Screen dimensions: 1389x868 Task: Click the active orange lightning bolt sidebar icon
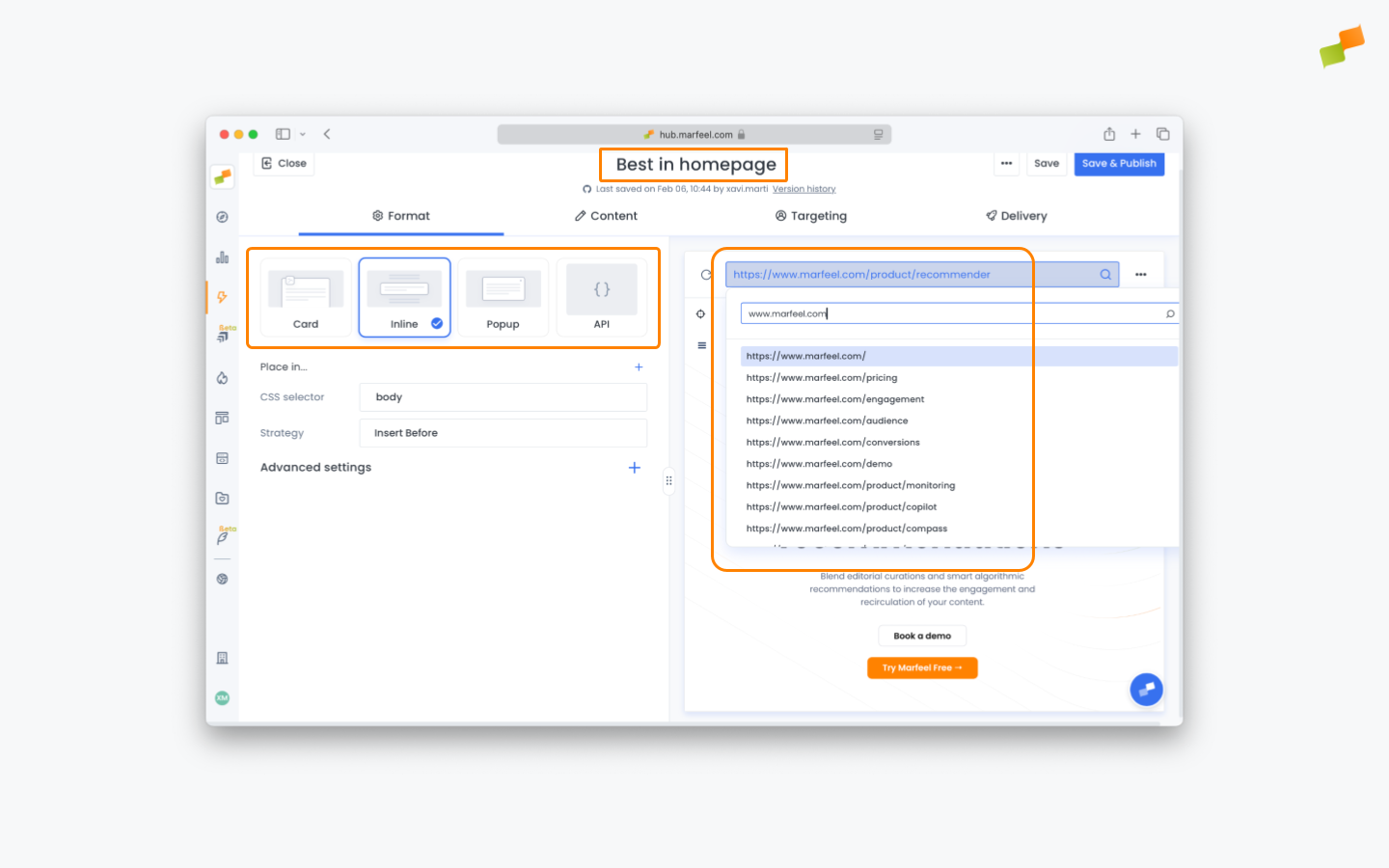(x=222, y=298)
